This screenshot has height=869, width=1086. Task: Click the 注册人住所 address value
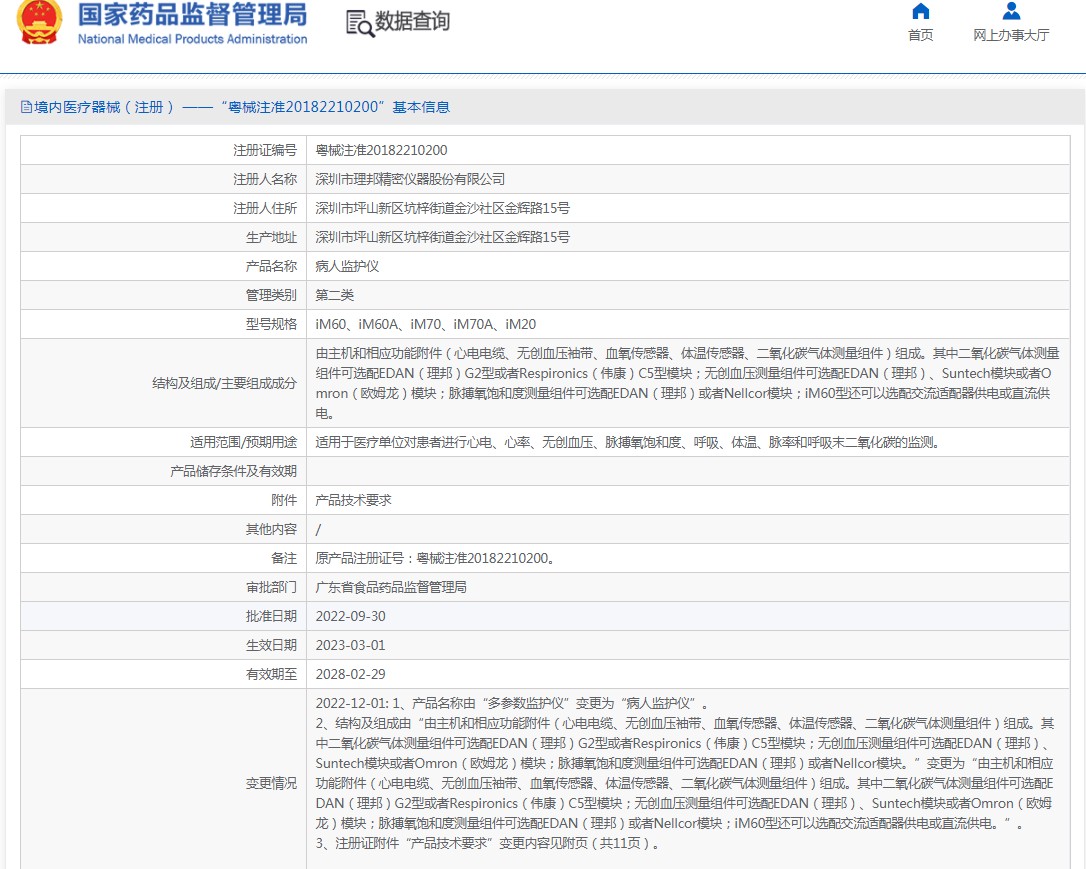(443, 208)
